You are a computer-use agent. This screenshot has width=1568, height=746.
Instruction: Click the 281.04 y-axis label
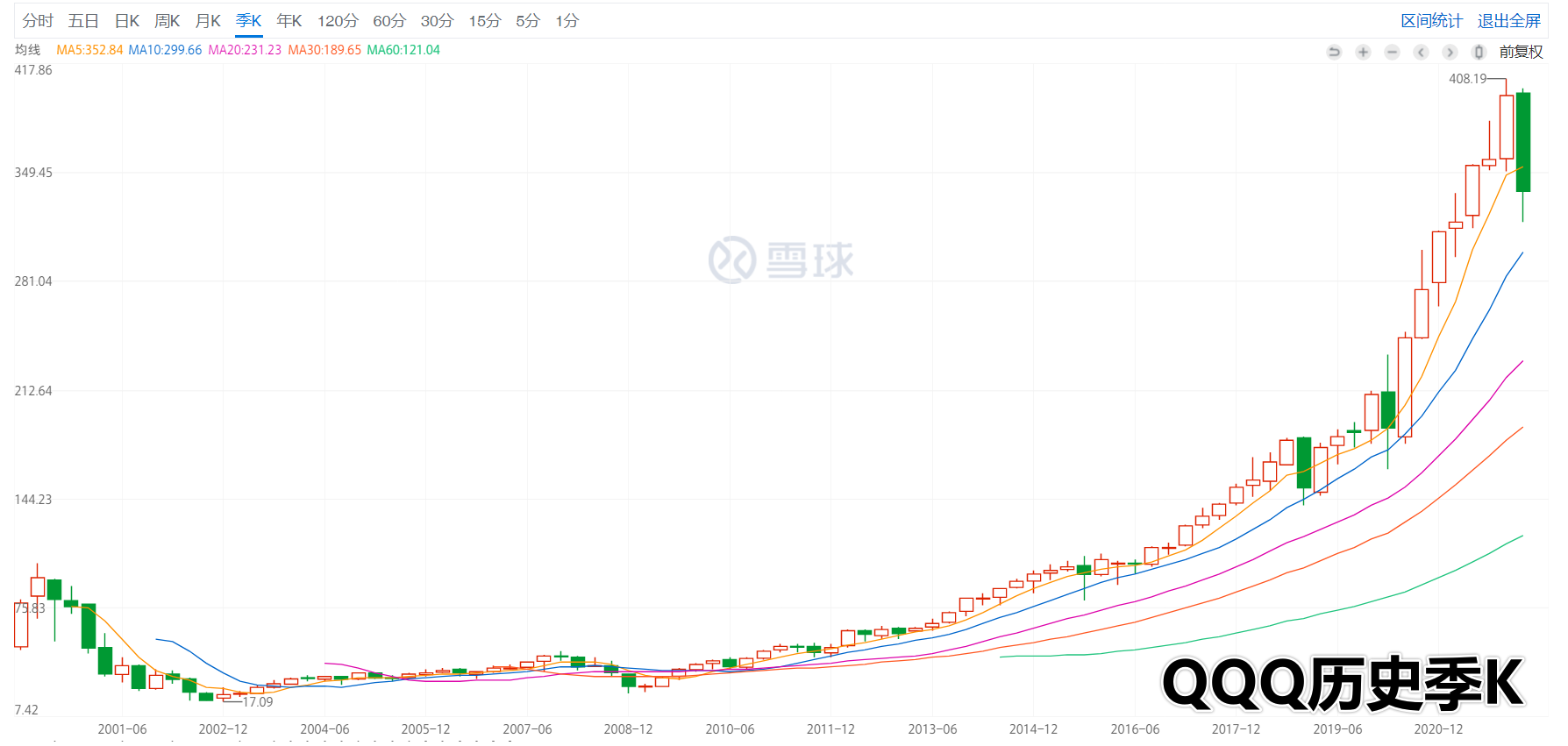(x=33, y=281)
